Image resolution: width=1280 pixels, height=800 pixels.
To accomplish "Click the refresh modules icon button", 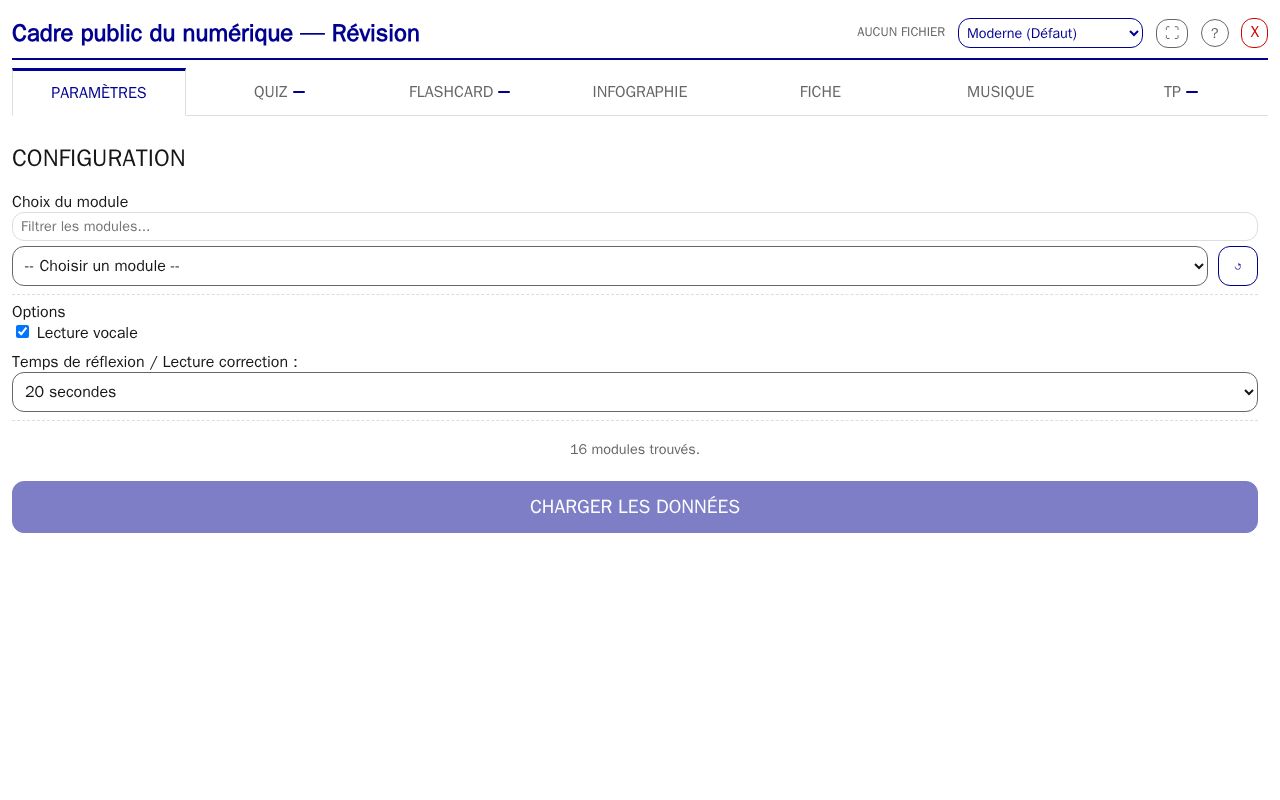I will click(x=1238, y=266).
